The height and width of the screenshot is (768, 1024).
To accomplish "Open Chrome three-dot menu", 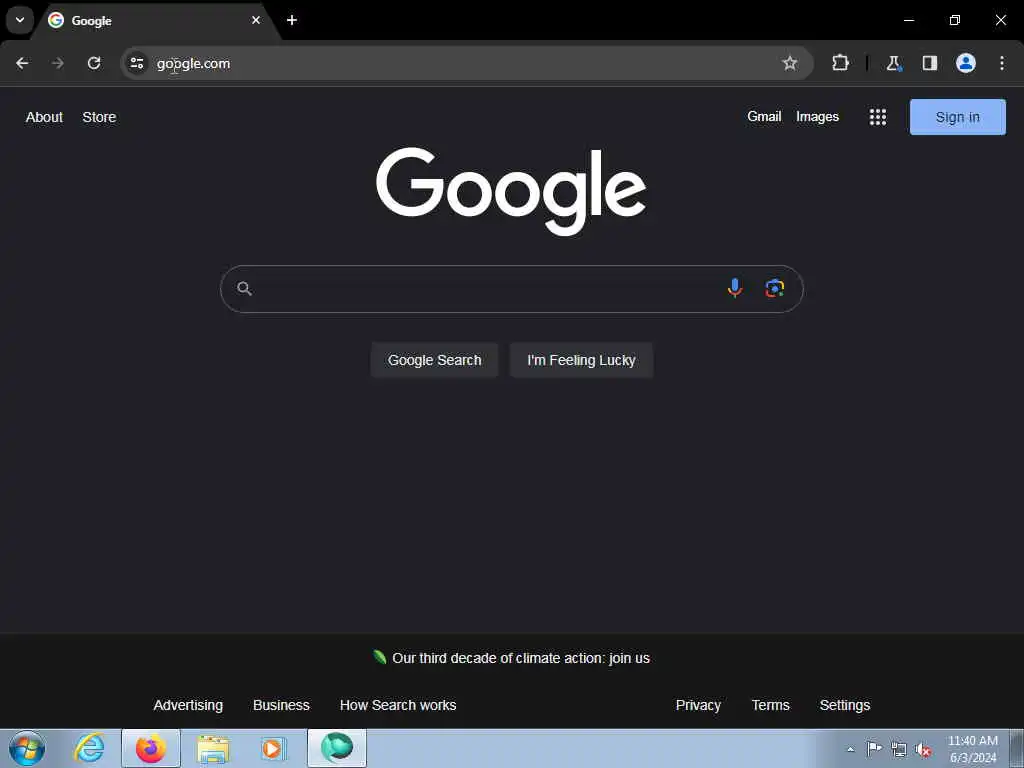I will [1001, 63].
